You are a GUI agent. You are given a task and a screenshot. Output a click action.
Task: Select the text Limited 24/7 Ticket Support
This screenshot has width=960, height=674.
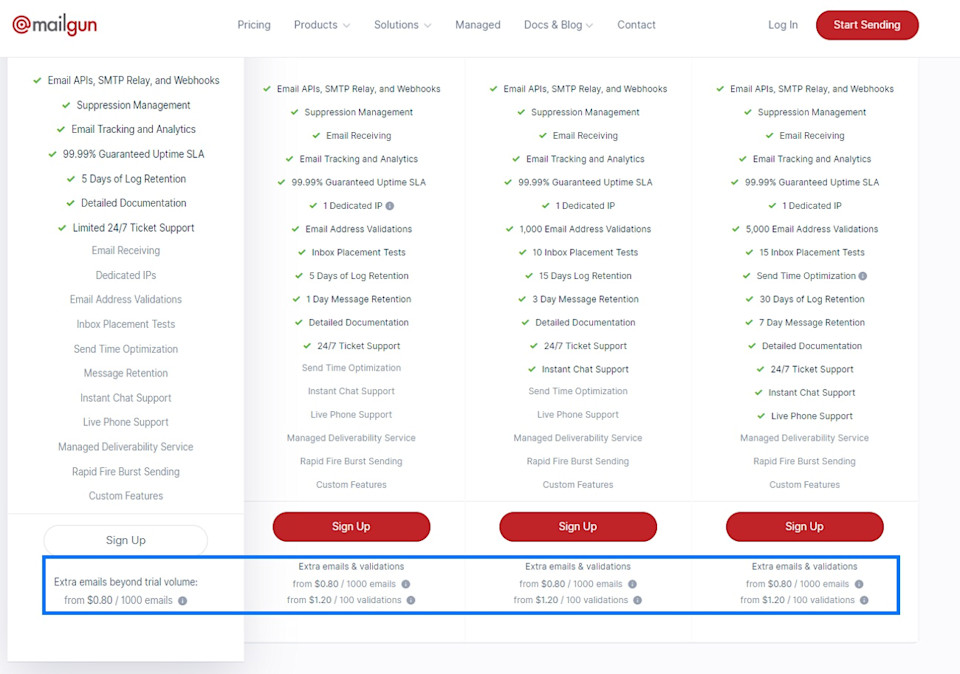[x=133, y=228]
